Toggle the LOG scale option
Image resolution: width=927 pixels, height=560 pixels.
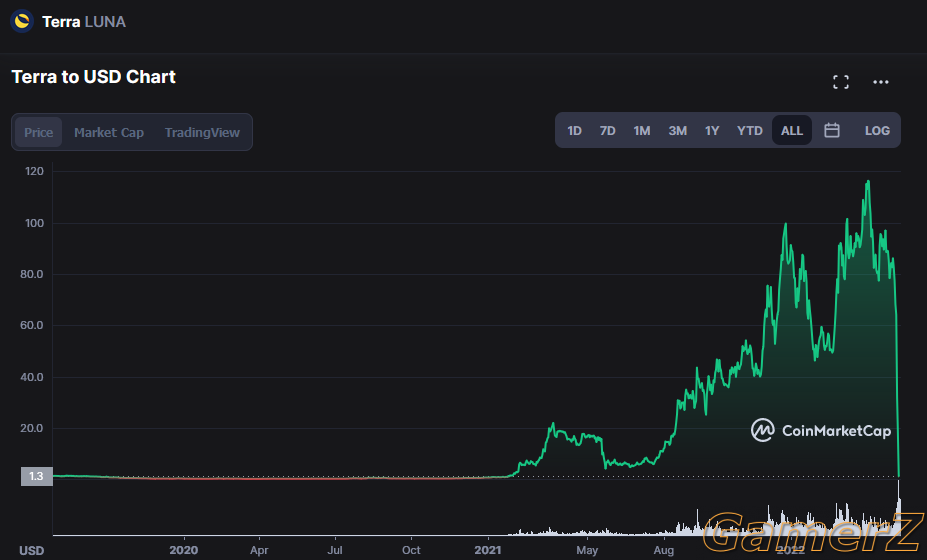877,131
